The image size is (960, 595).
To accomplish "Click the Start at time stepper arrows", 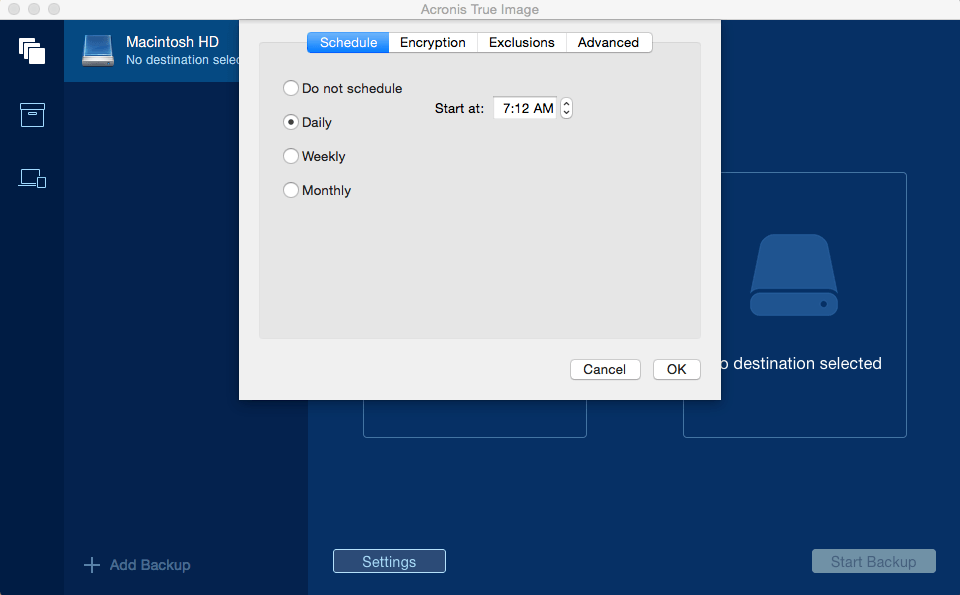I will pos(566,108).
